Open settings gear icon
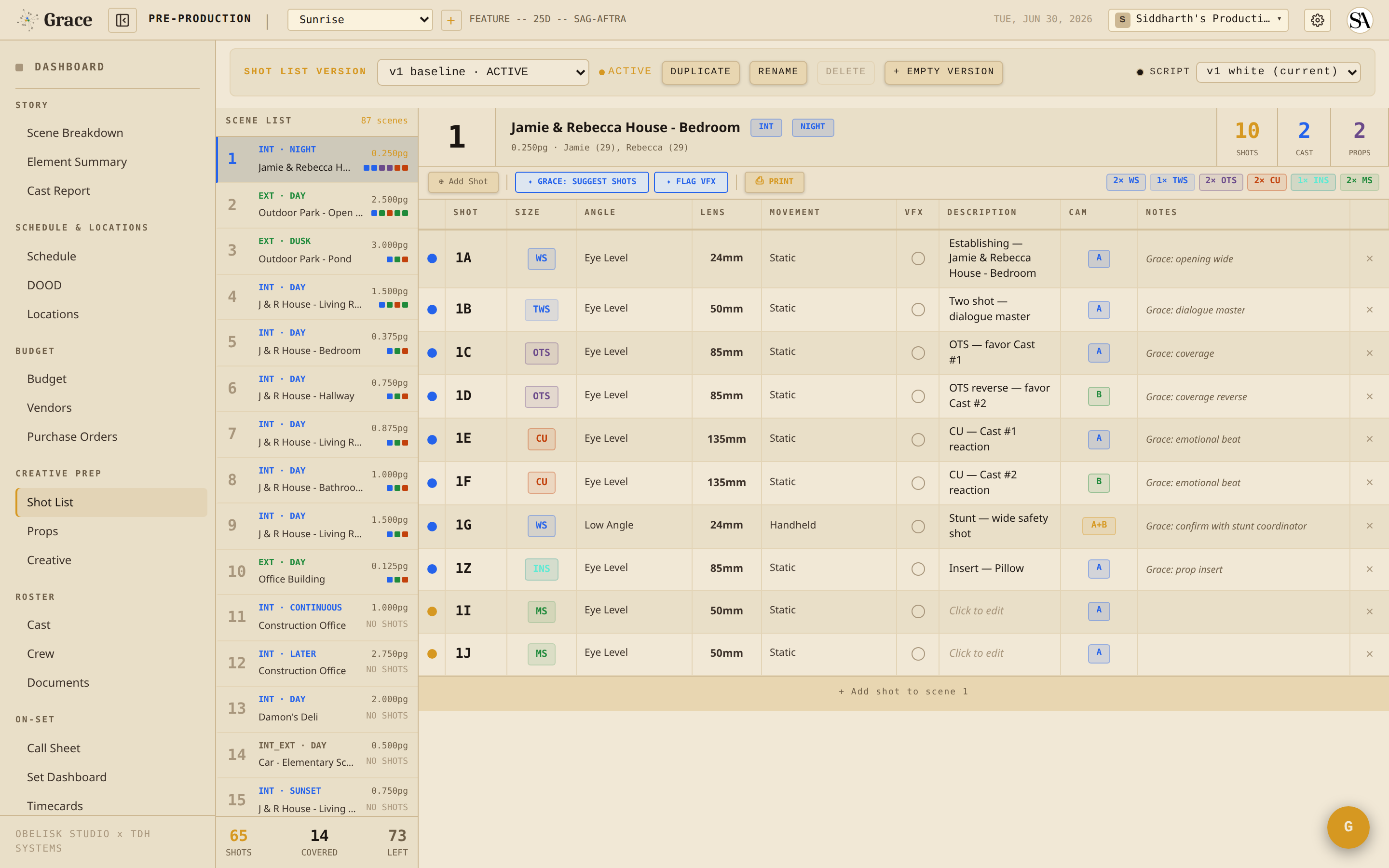The height and width of the screenshot is (868, 1389). [x=1317, y=20]
